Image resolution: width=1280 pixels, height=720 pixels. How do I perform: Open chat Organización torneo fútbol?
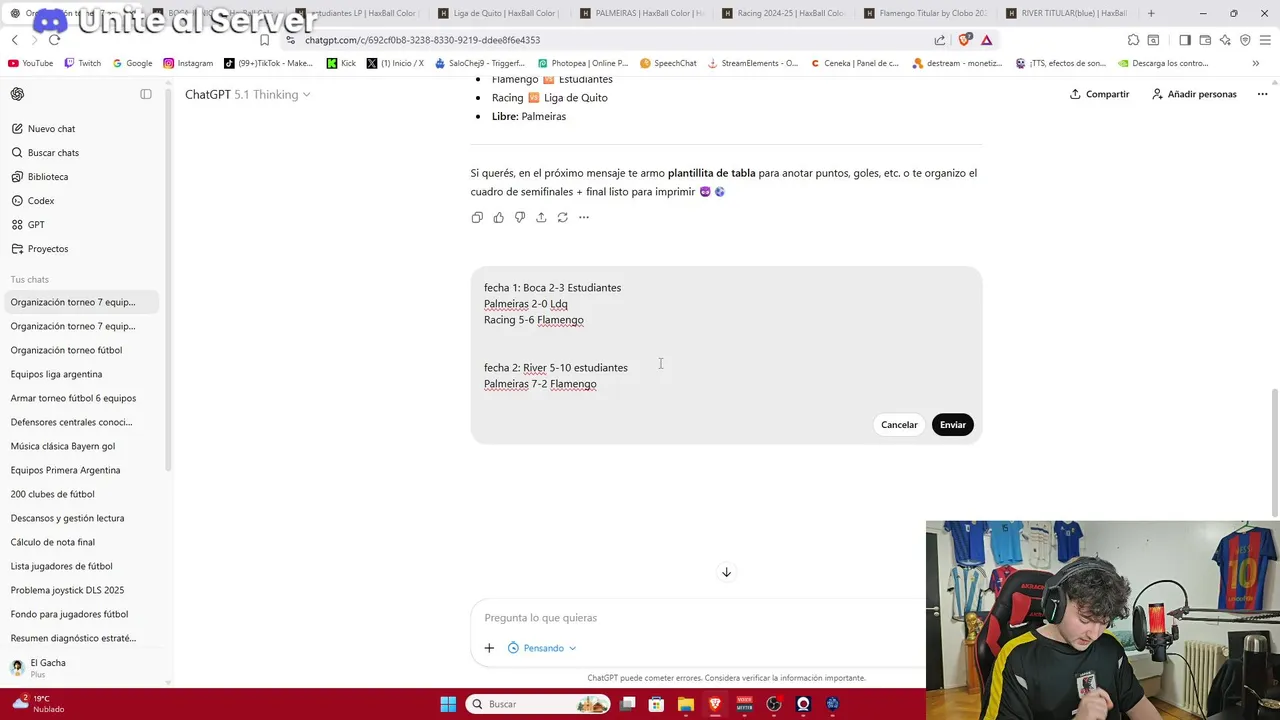(84, 350)
